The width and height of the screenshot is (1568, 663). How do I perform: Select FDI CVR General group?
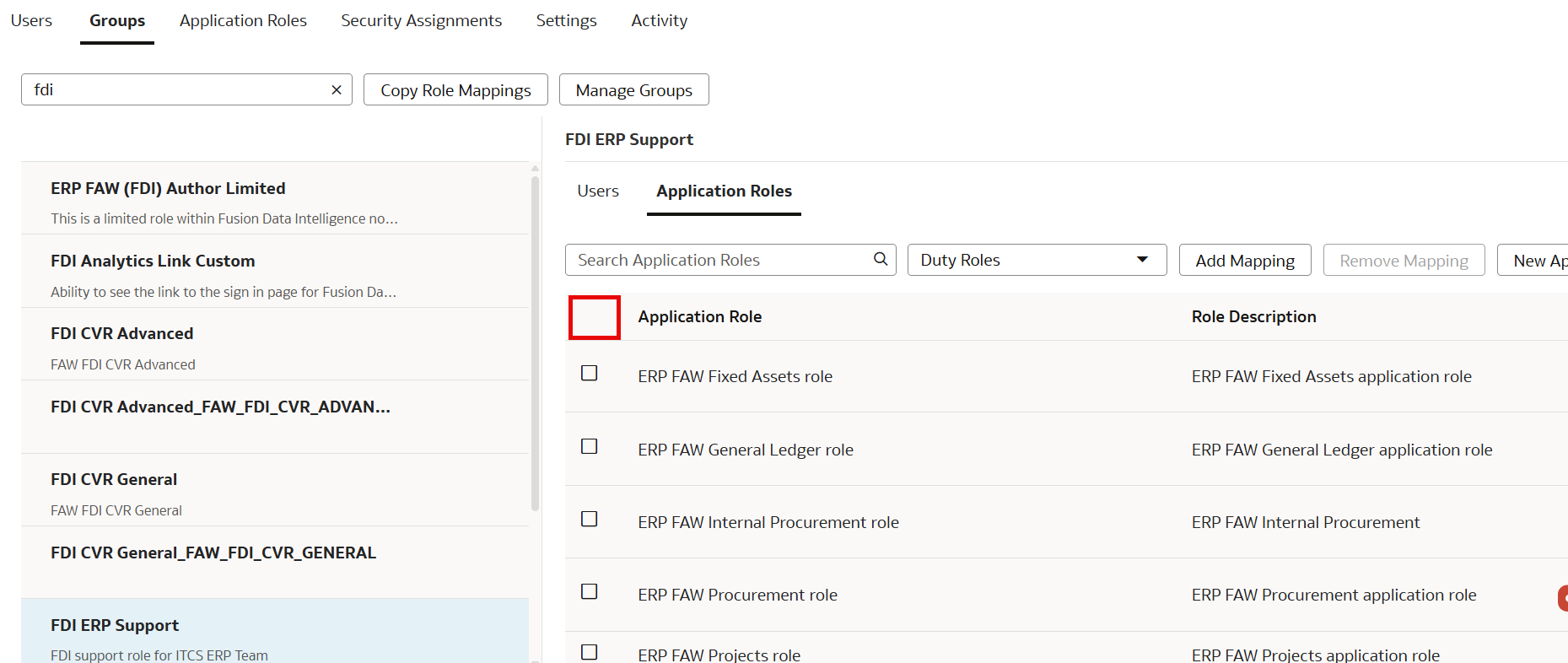pyautogui.click(x=275, y=490)
